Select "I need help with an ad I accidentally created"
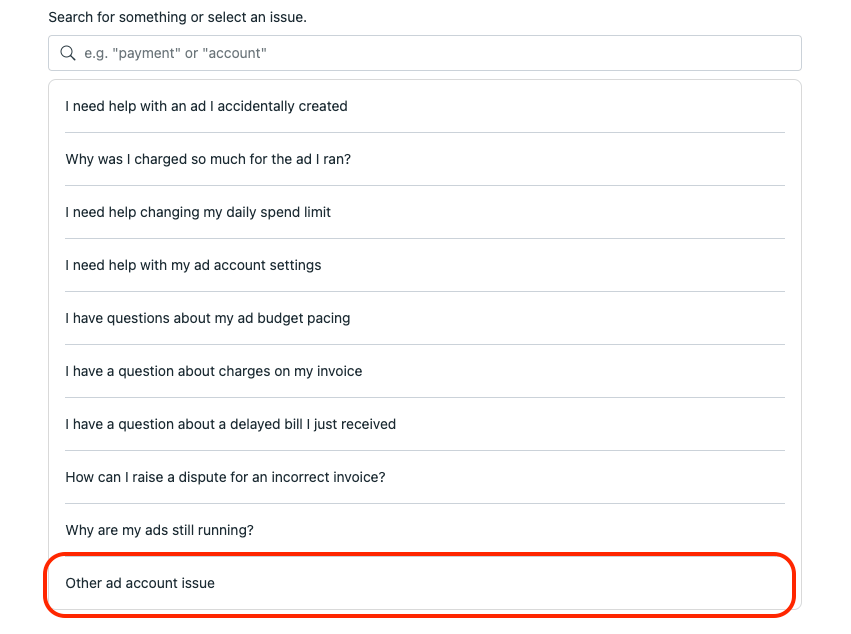Image resolution: width=851 pixels, height=634 pixels. [x=207, y=106]
